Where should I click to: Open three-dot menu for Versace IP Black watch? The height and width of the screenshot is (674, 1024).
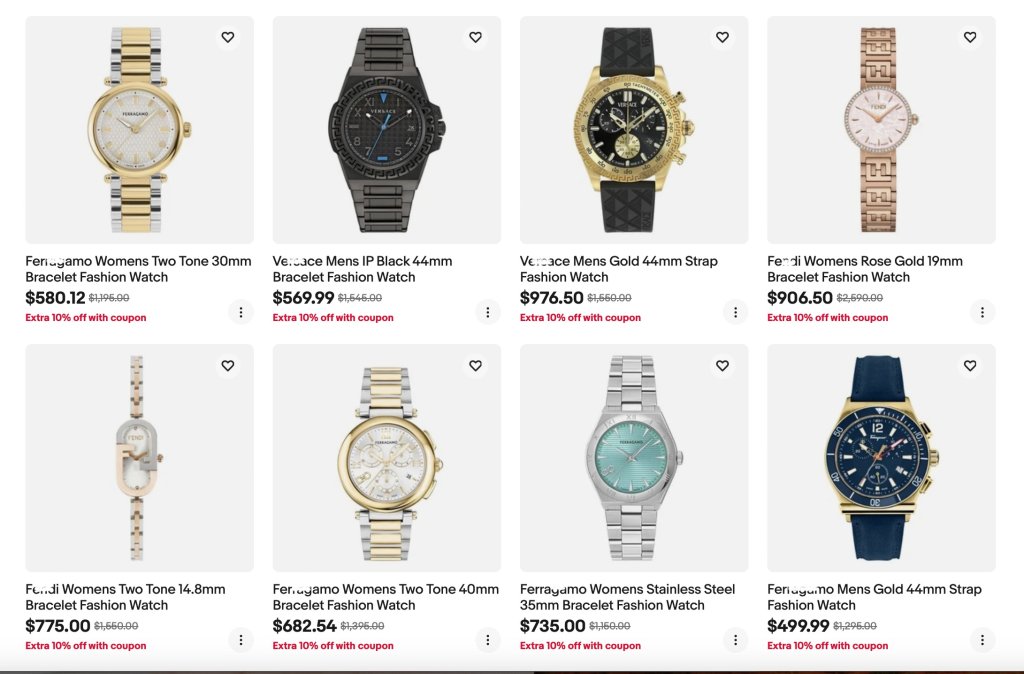488,312
